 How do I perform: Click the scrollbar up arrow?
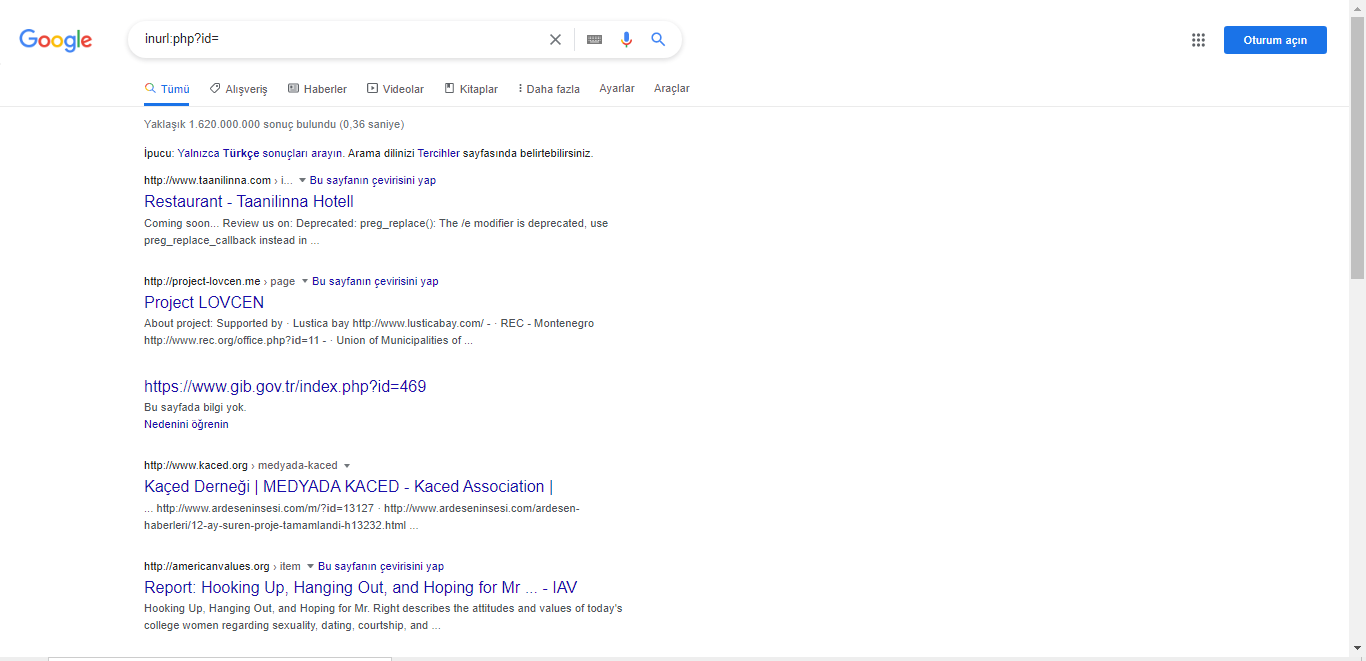pyautogui.click(x=1358, y=8)
